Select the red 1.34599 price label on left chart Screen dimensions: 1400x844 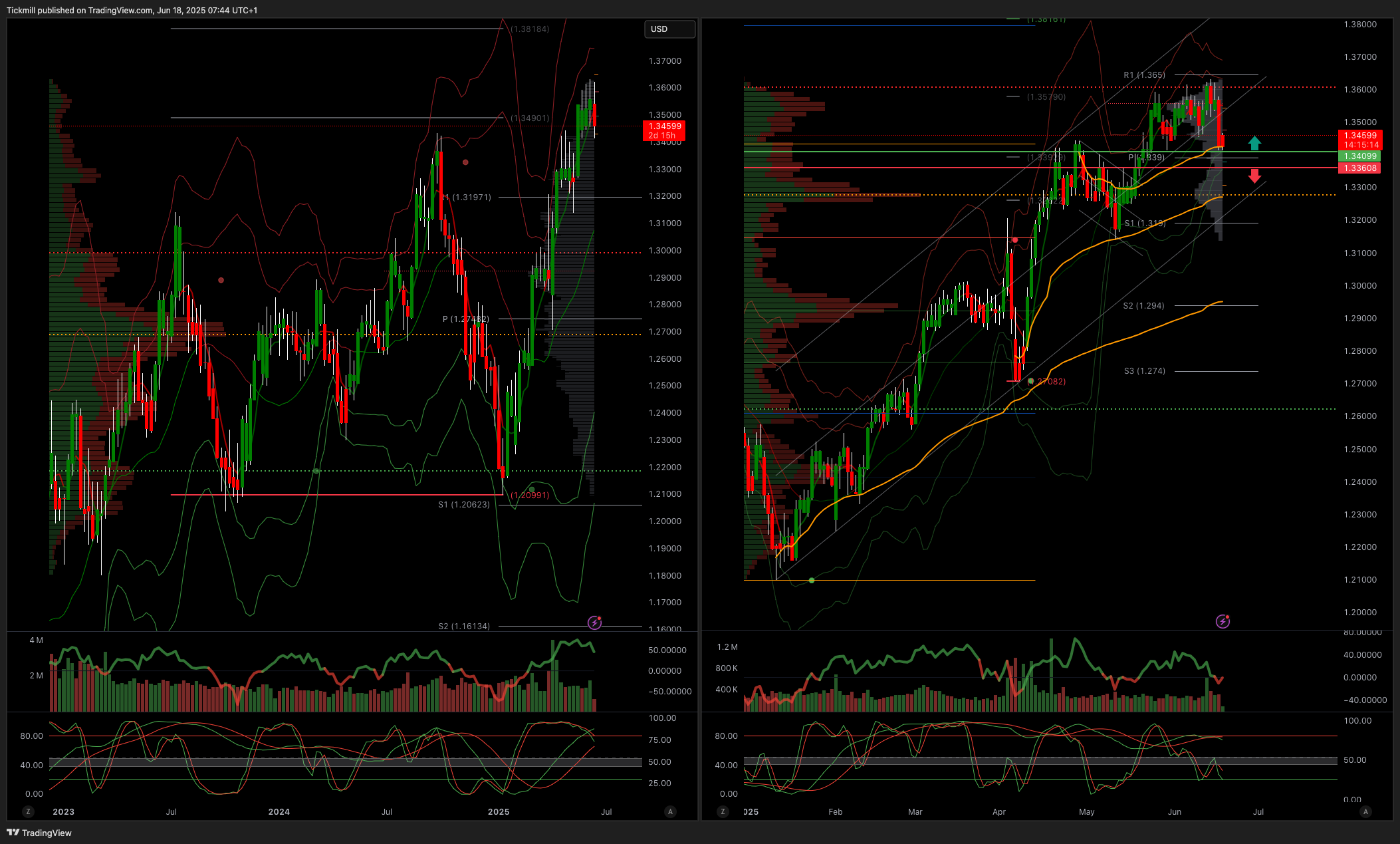(x=664, y=130)
